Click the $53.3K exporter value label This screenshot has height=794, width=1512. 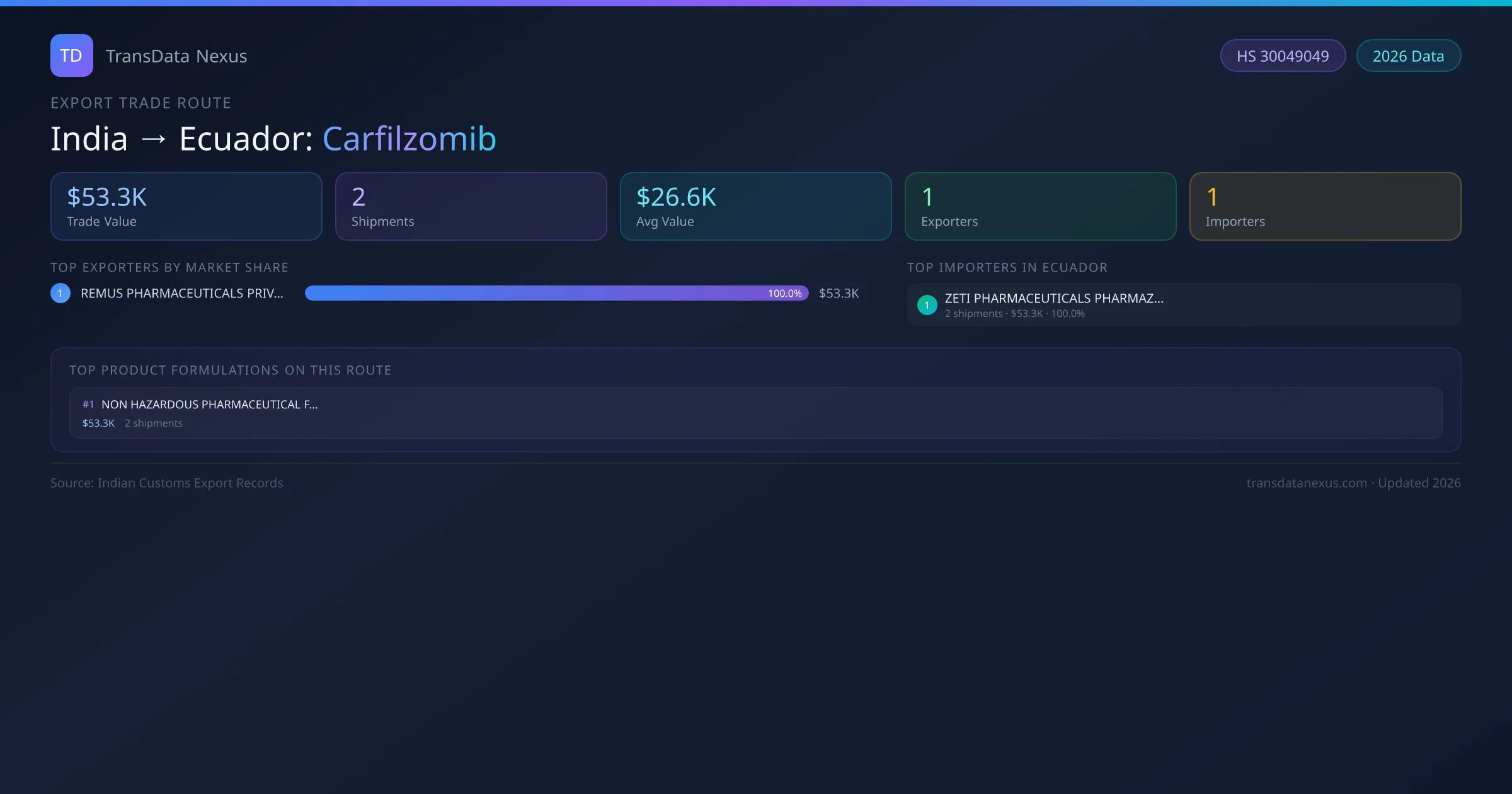click(839, 293)
